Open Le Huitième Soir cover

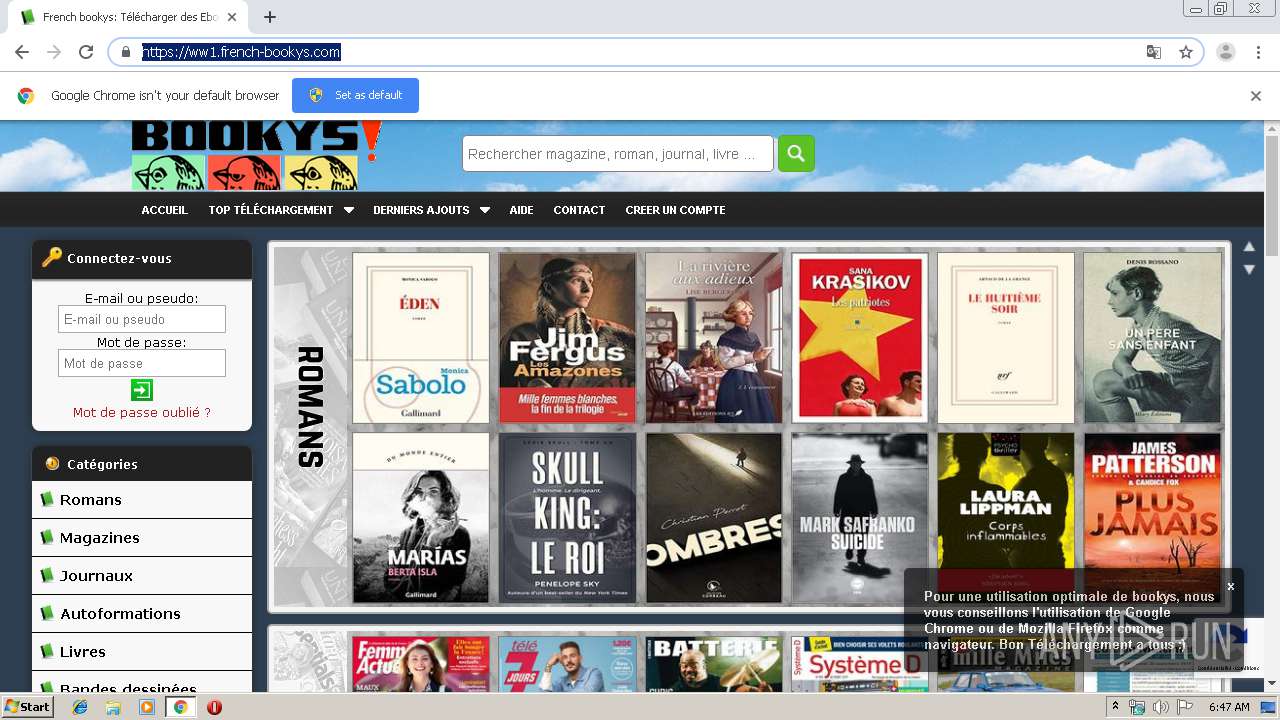[x=1006, y=338]
